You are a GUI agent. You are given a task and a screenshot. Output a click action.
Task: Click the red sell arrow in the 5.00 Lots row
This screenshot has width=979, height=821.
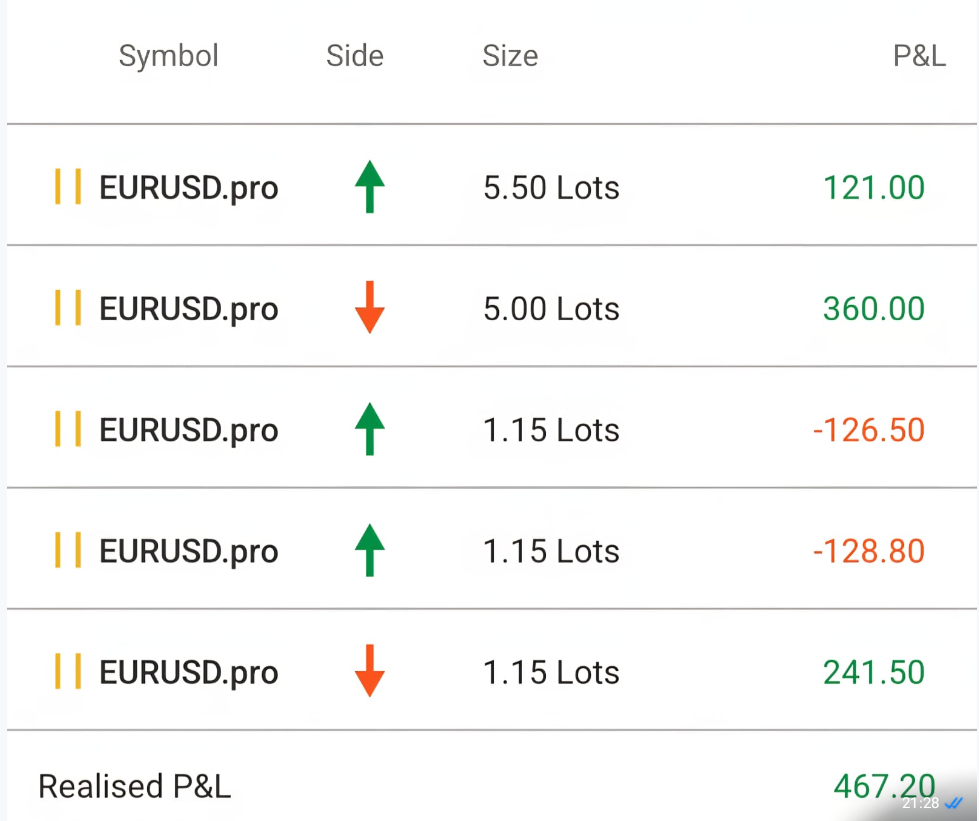370,308
